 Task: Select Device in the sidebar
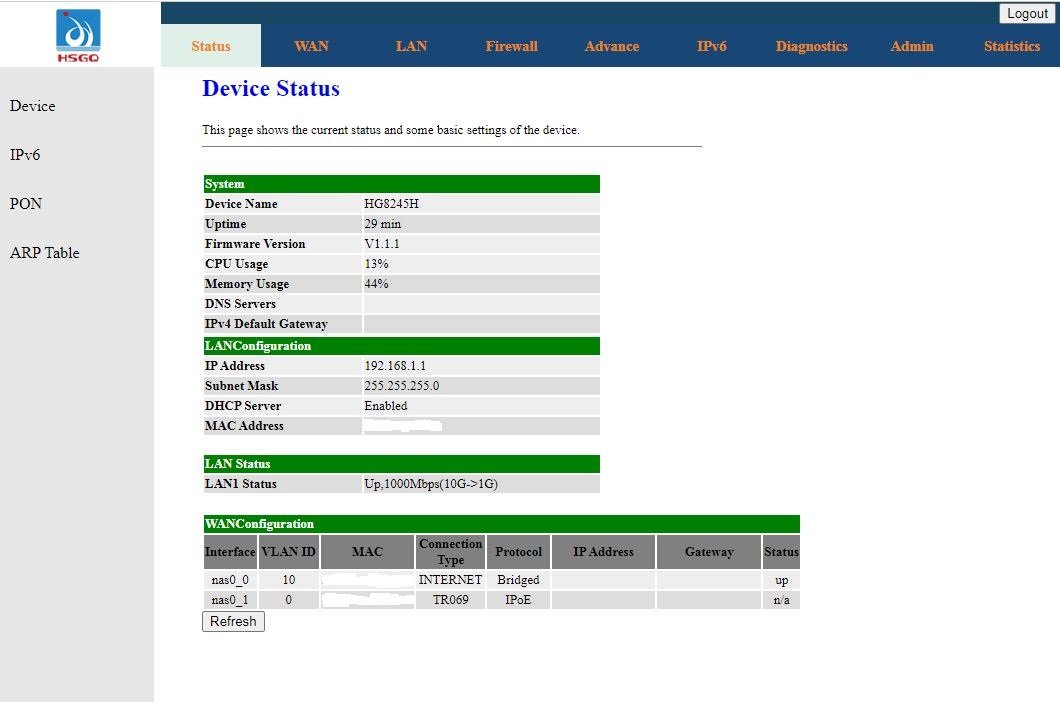click(x=32, y=106)
